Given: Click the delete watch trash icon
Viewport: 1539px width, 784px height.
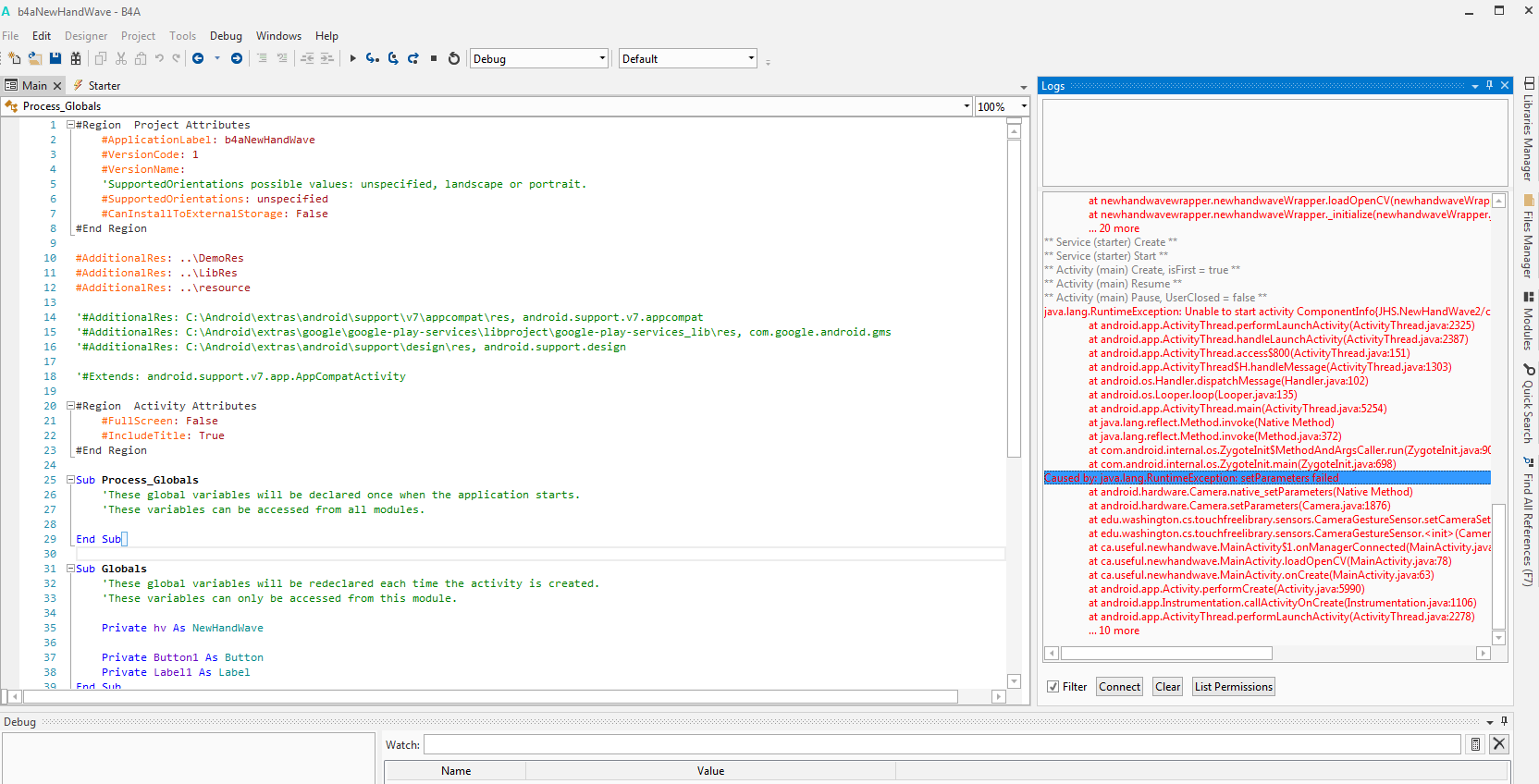Looking at the screenshot, I should pyautogui.click(x=1475, y=744).
